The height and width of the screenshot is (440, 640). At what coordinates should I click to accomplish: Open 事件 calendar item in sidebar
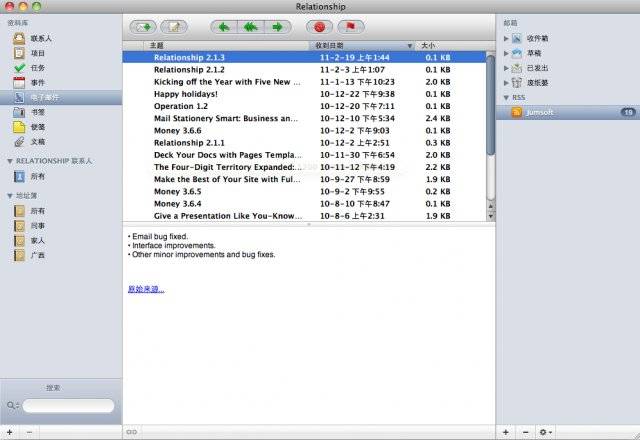(x=37, y=83)
